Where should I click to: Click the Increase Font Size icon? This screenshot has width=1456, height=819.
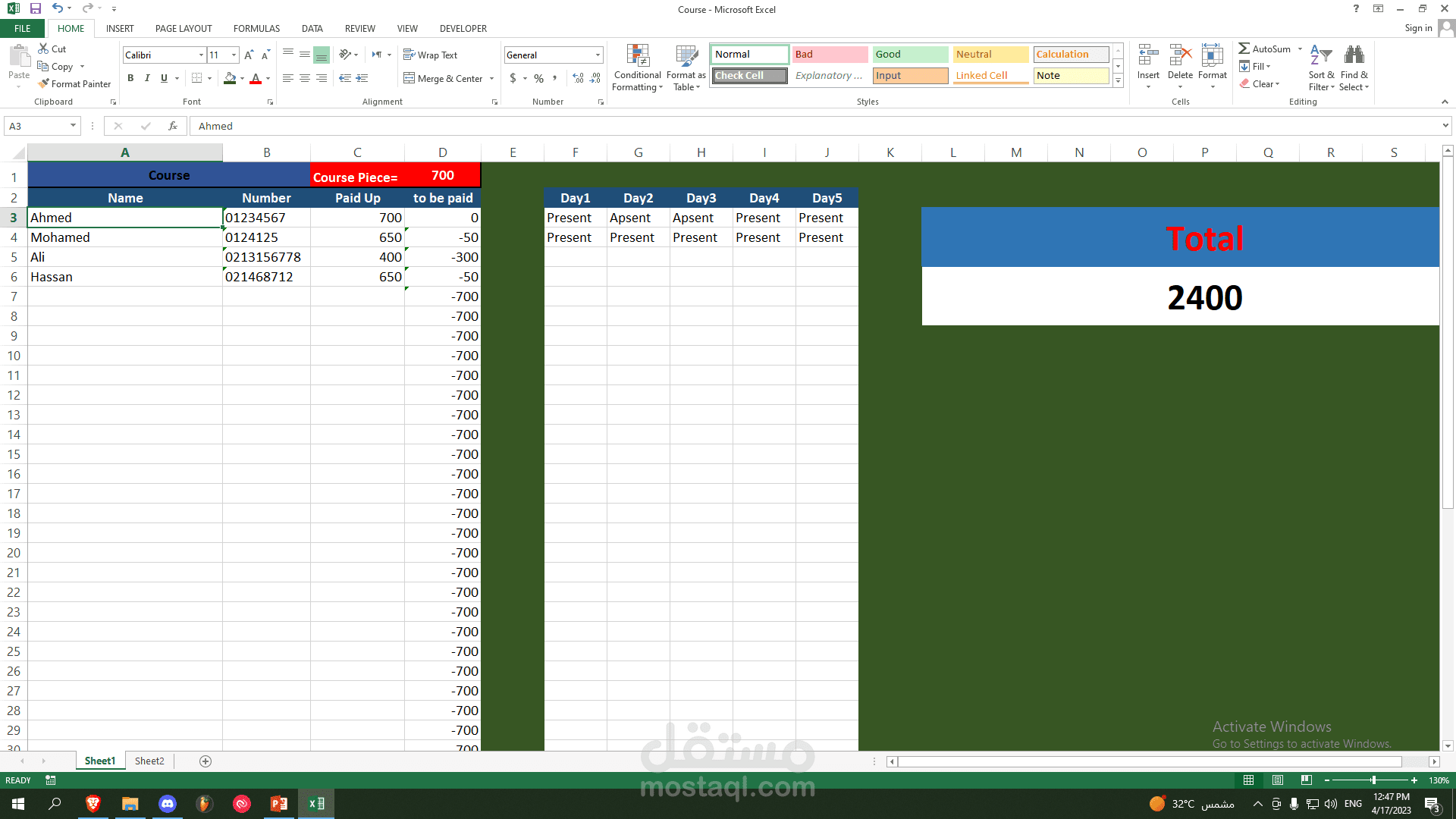click(x=249, y=55)
